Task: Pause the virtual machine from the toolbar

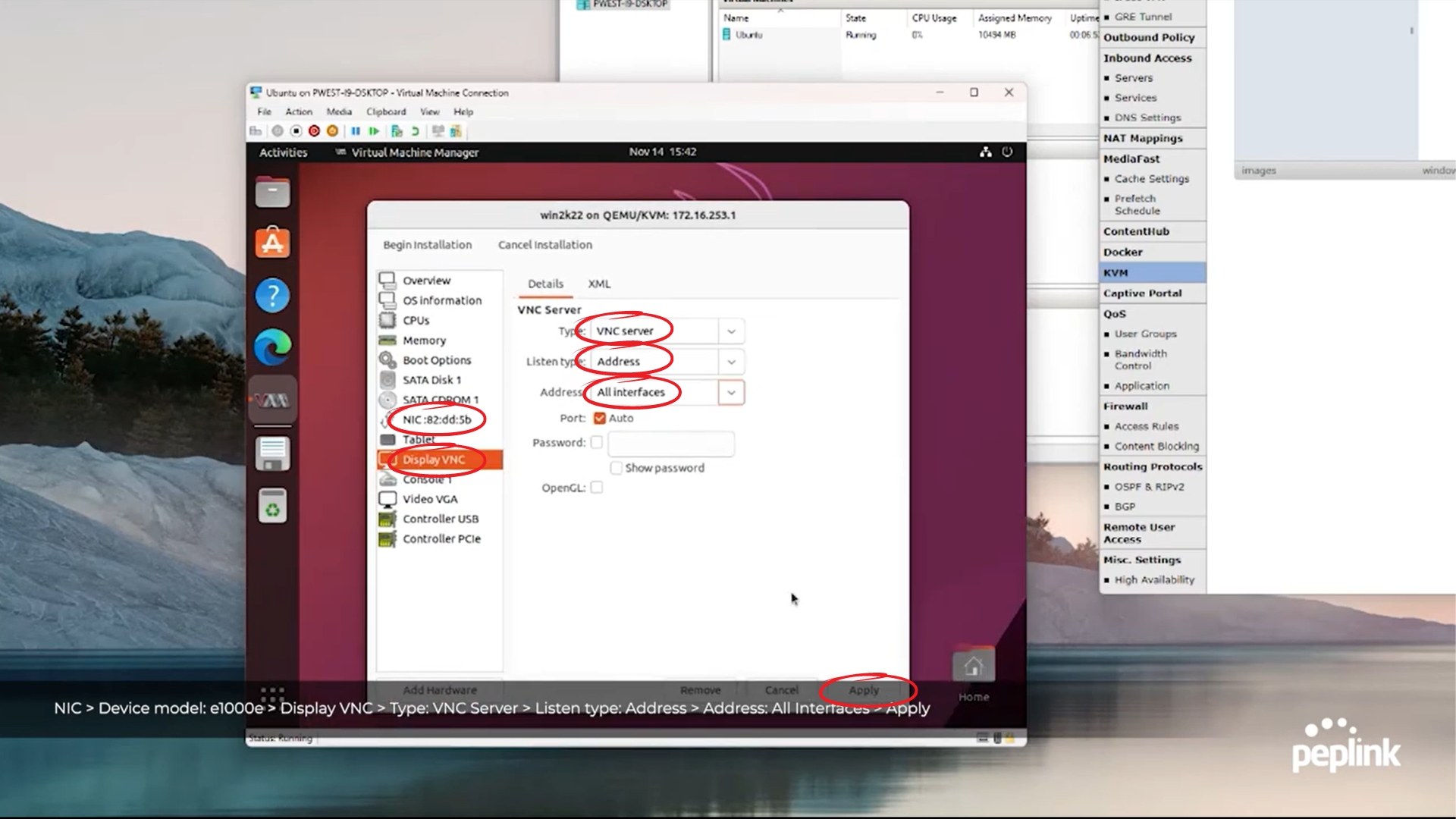Action: coord(356,131)
